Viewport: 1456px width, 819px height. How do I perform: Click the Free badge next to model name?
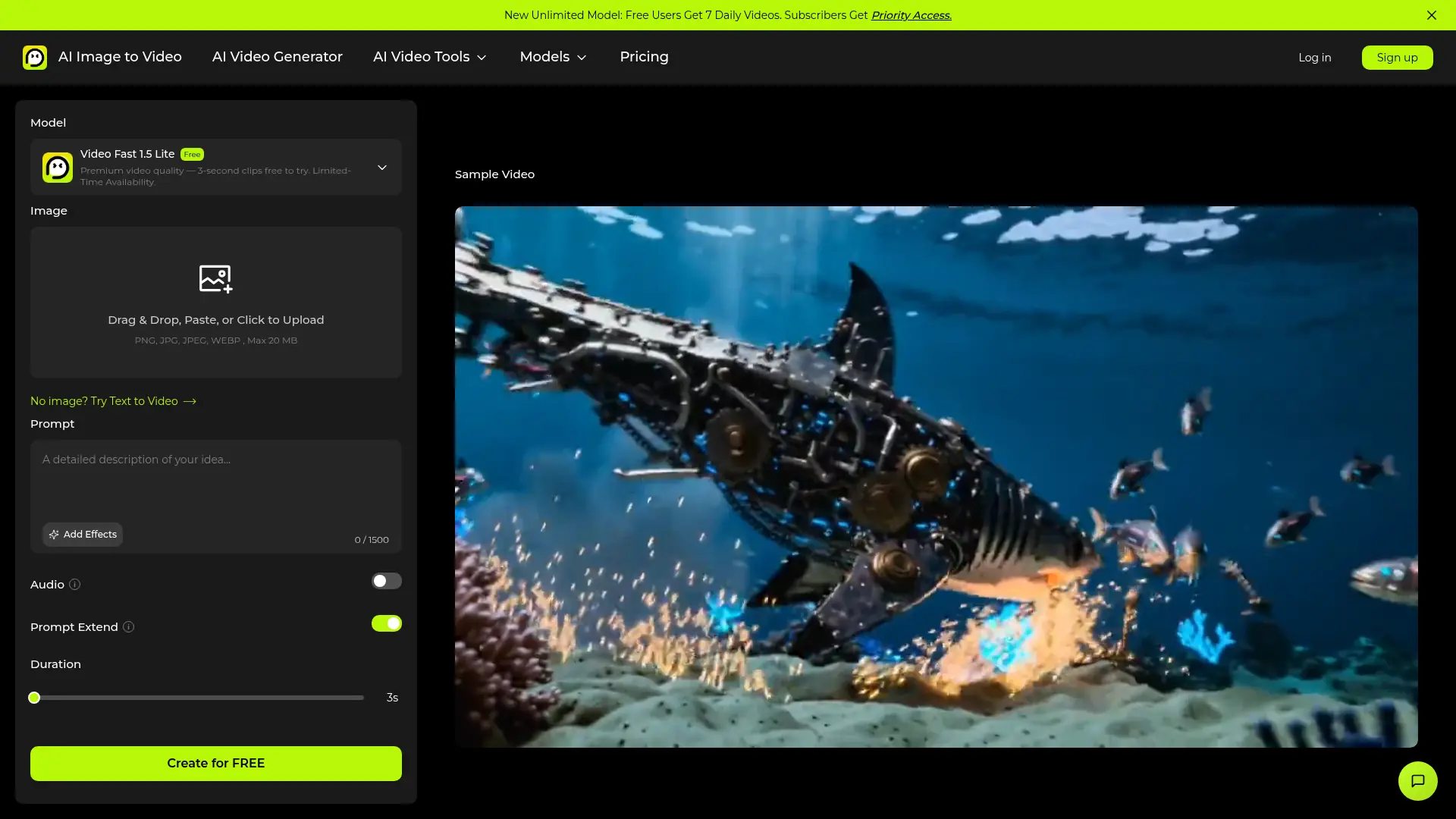point(192,155)
